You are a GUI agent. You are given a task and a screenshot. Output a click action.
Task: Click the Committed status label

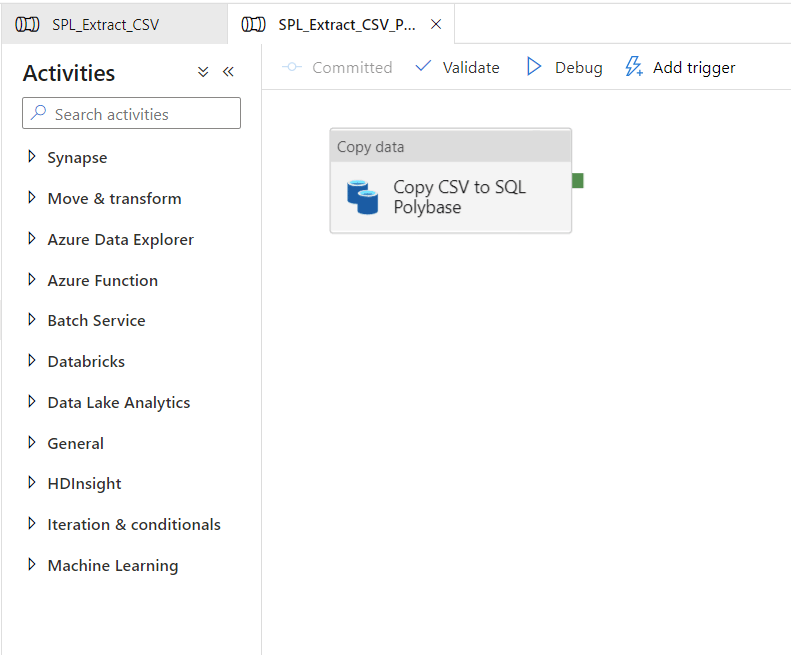coord(352,67)
